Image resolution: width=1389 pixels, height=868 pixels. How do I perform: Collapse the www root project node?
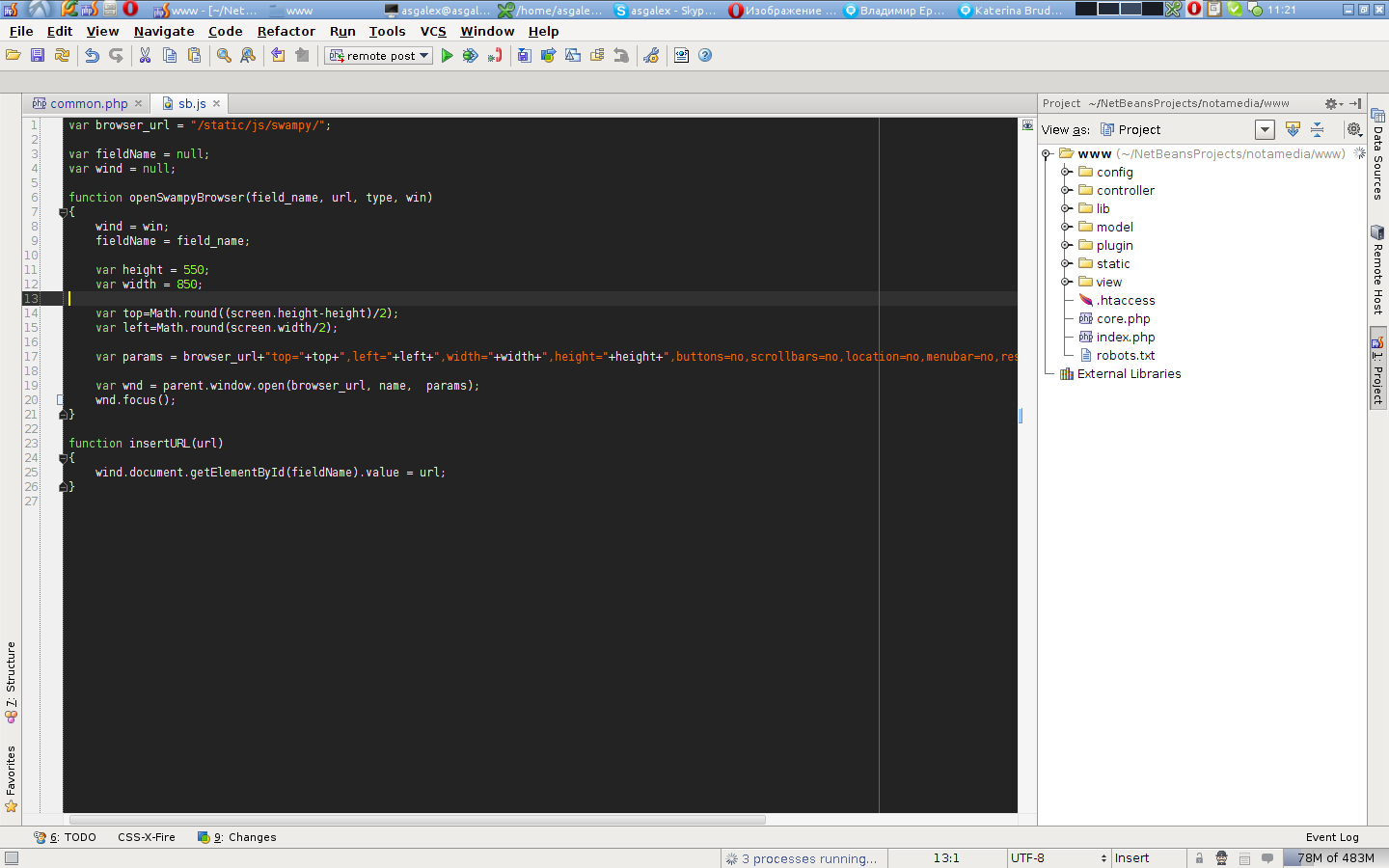tap(1047, 153)
